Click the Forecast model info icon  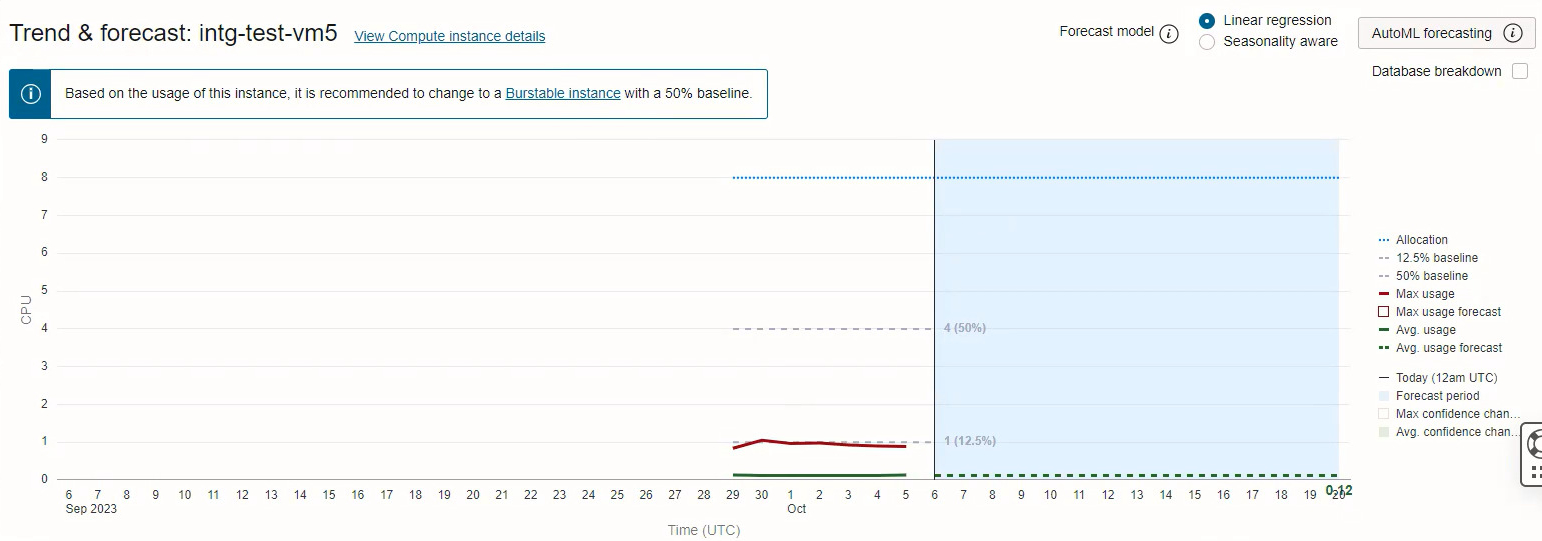pyautogui.click(x=1169, y=34)
